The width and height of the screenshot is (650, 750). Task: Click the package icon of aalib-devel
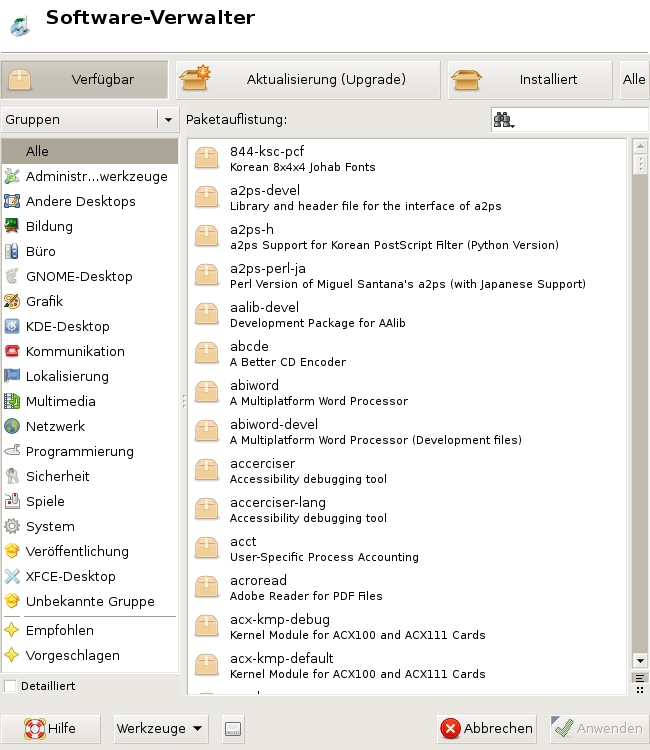(206, 314)
